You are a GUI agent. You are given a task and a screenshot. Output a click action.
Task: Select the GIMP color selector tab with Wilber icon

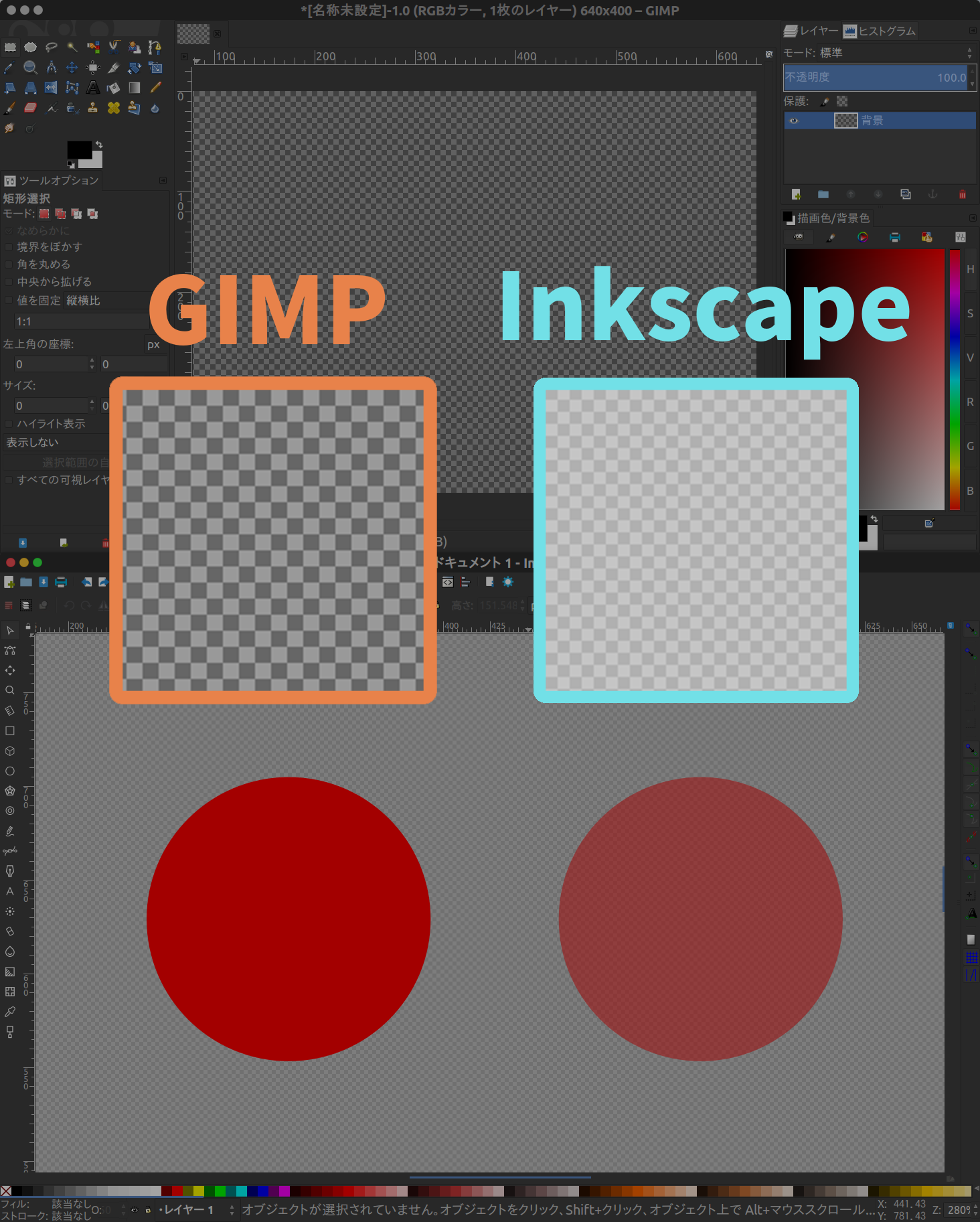pos(798,237)
